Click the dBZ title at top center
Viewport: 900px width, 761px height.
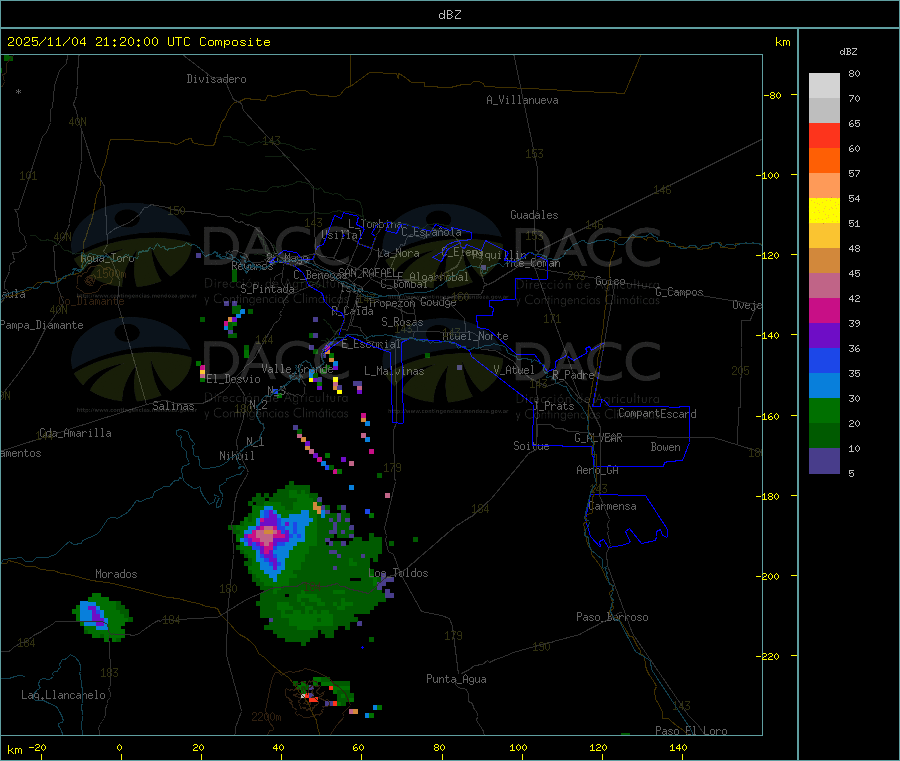(449, 15)
